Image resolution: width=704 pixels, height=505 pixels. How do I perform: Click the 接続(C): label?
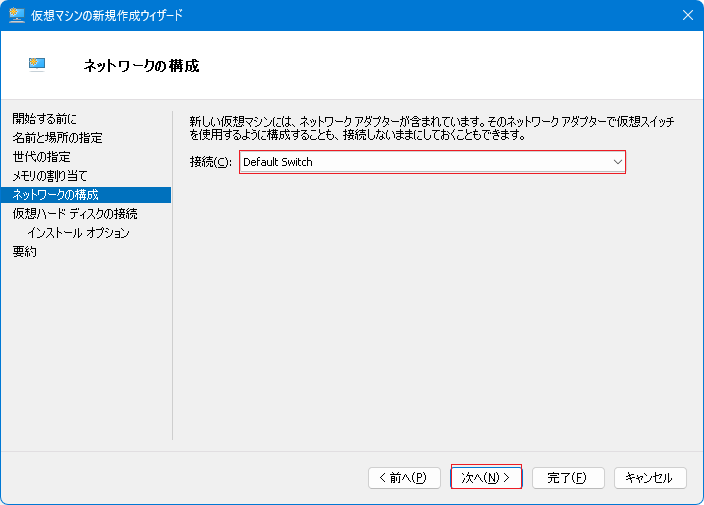(211, 162)
